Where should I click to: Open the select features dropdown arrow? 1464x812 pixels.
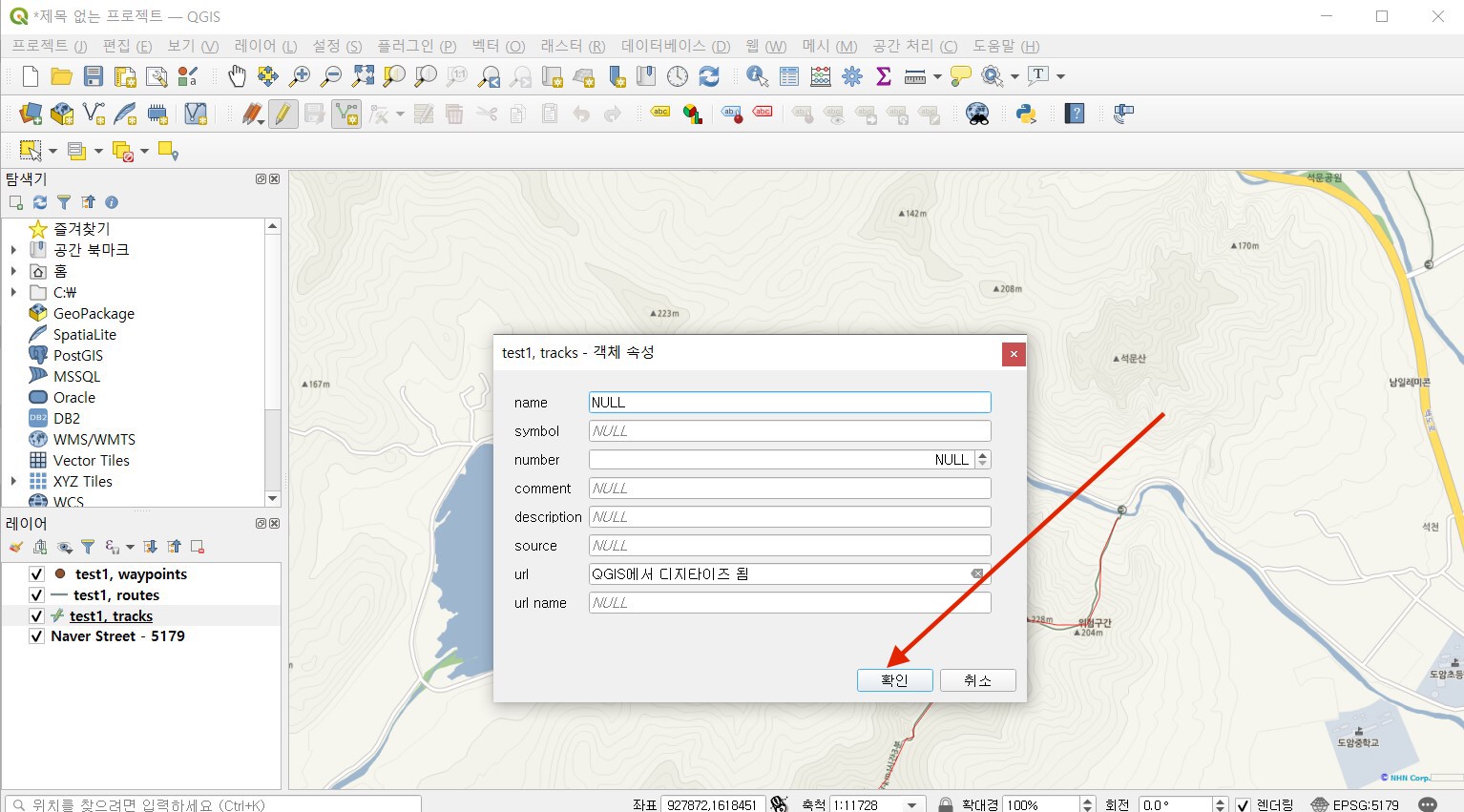click(52, 151)
